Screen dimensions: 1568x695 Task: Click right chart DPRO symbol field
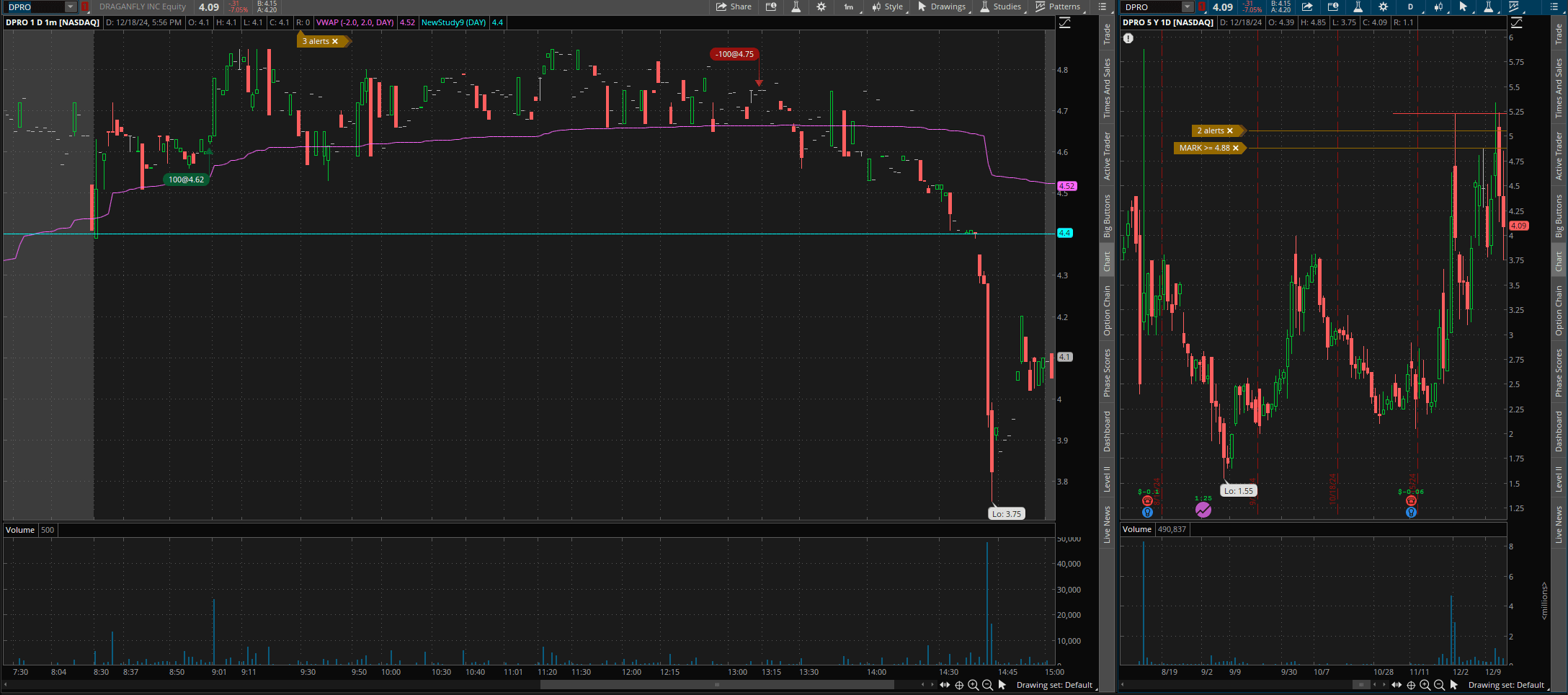pos(1151,6)
